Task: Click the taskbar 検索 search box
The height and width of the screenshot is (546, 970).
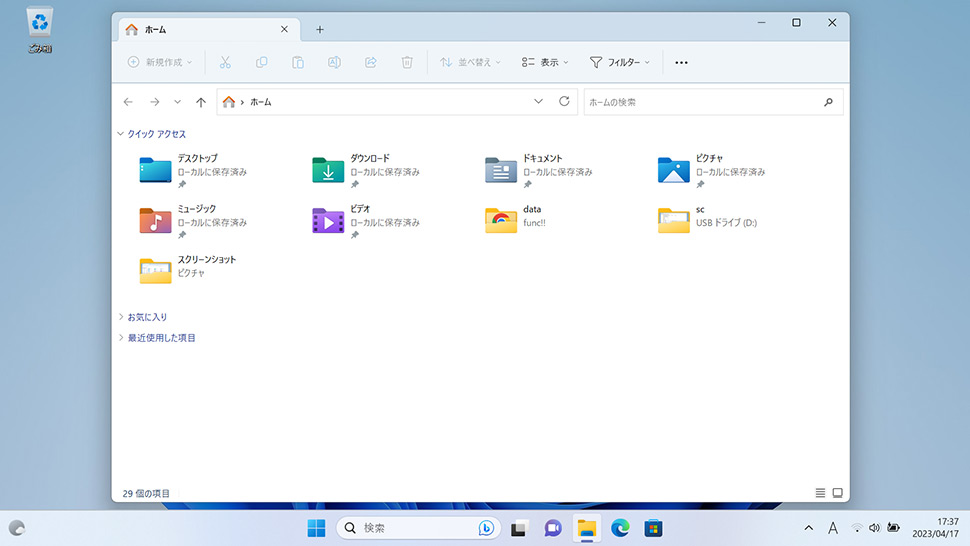Action: tap(419, 528)
